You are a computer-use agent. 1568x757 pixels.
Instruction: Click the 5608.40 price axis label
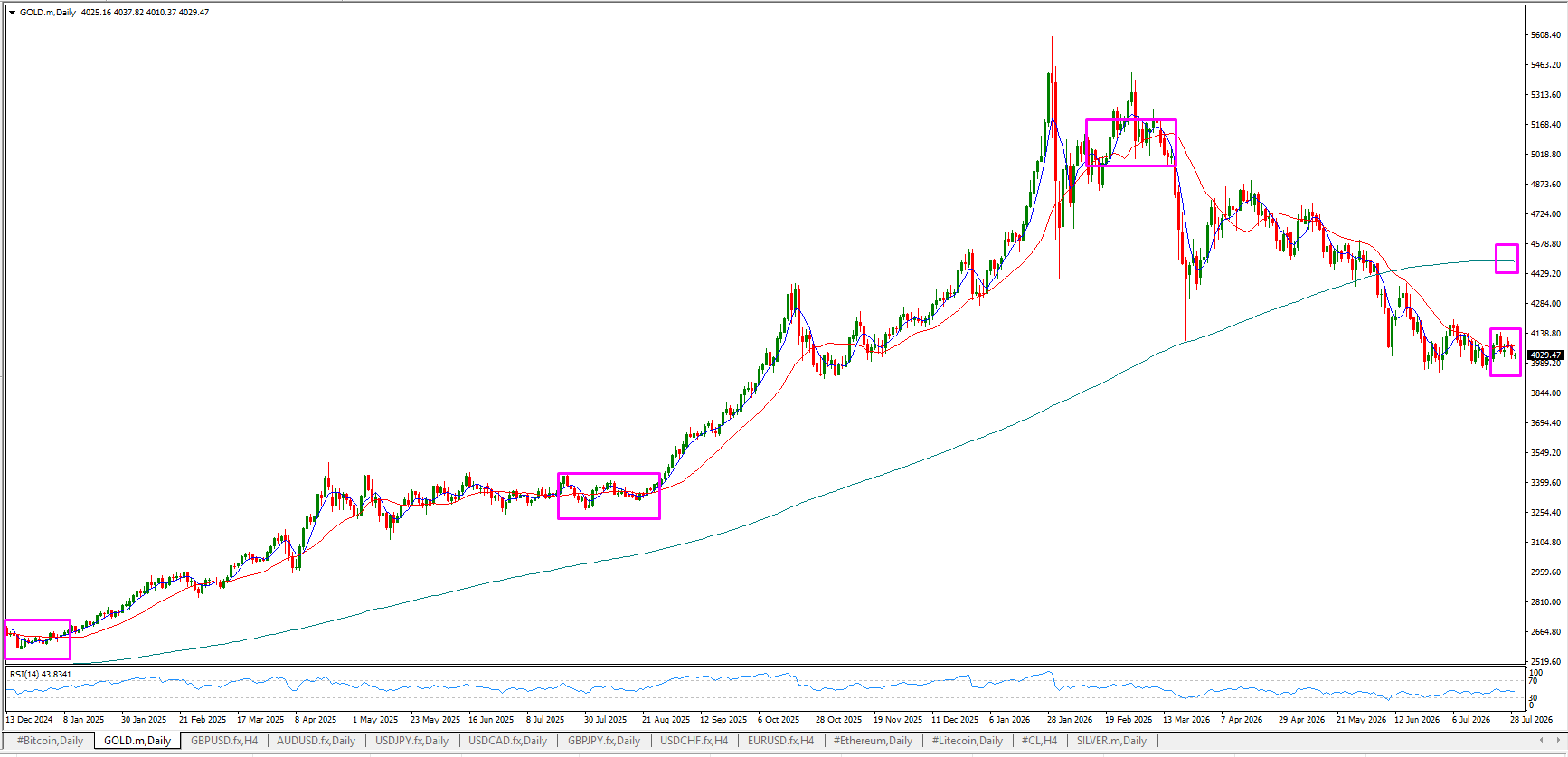pyautogui.click(x=1545, y=35)
